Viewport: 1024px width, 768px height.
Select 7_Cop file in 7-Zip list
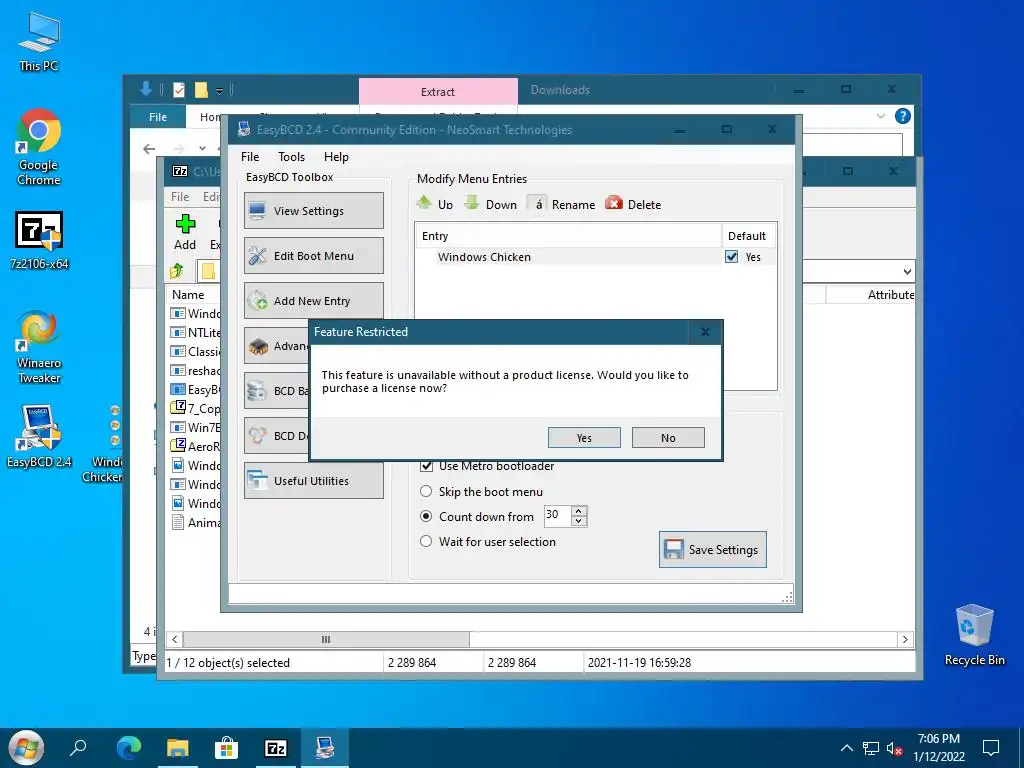click(195, 408)
